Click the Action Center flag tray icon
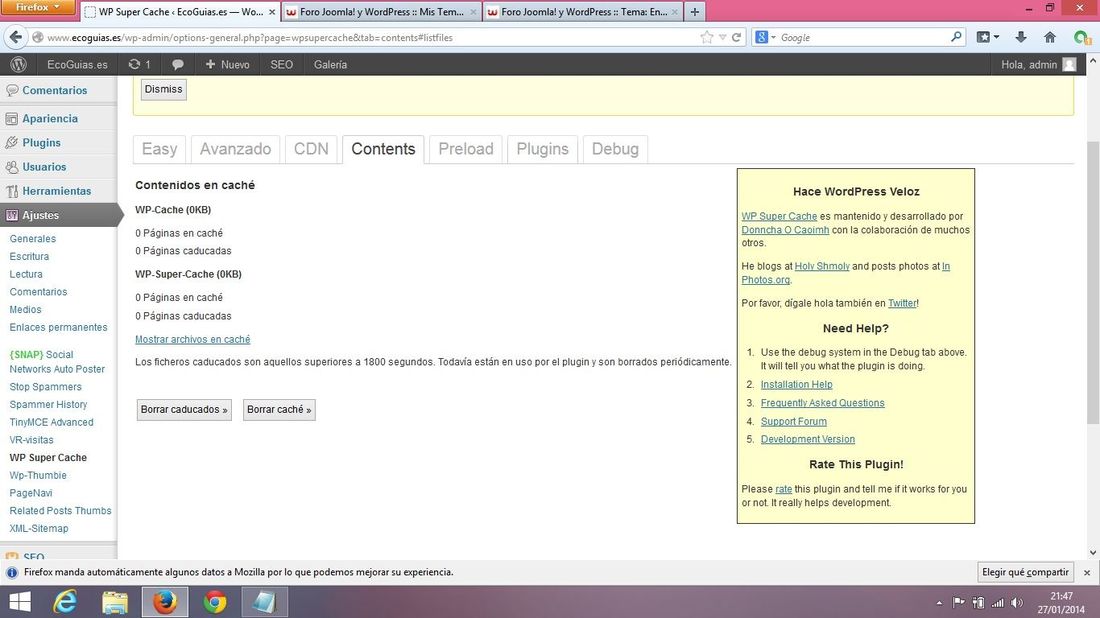Image resolution: width=1100 pixels, height=618 pixels. [x=958, y=603]
